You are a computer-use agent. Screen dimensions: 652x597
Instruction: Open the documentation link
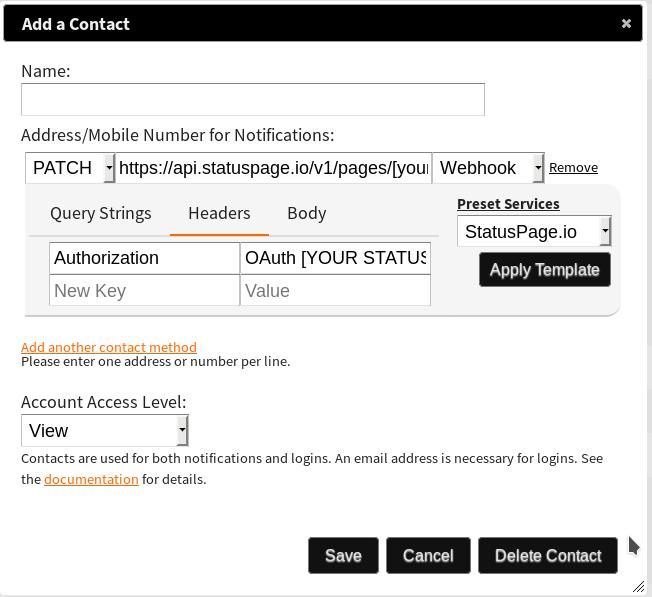pos(91,479)
